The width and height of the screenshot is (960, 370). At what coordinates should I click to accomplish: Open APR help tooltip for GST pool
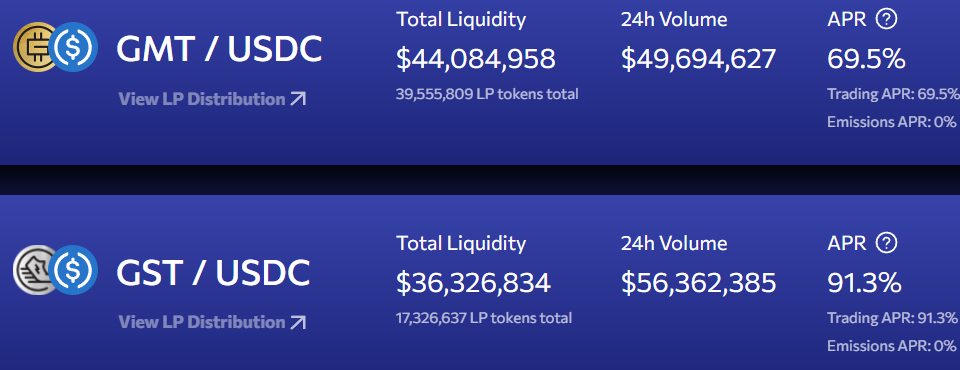(886, 243)
